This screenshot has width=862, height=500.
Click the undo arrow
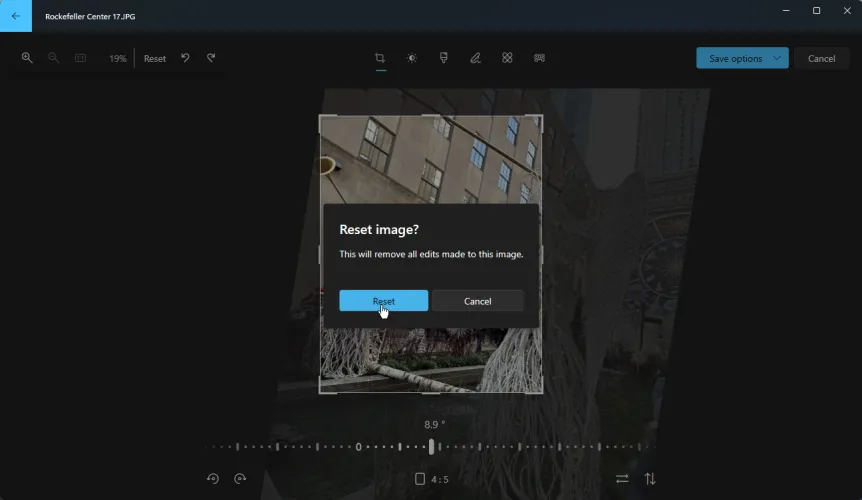(185, 58)
